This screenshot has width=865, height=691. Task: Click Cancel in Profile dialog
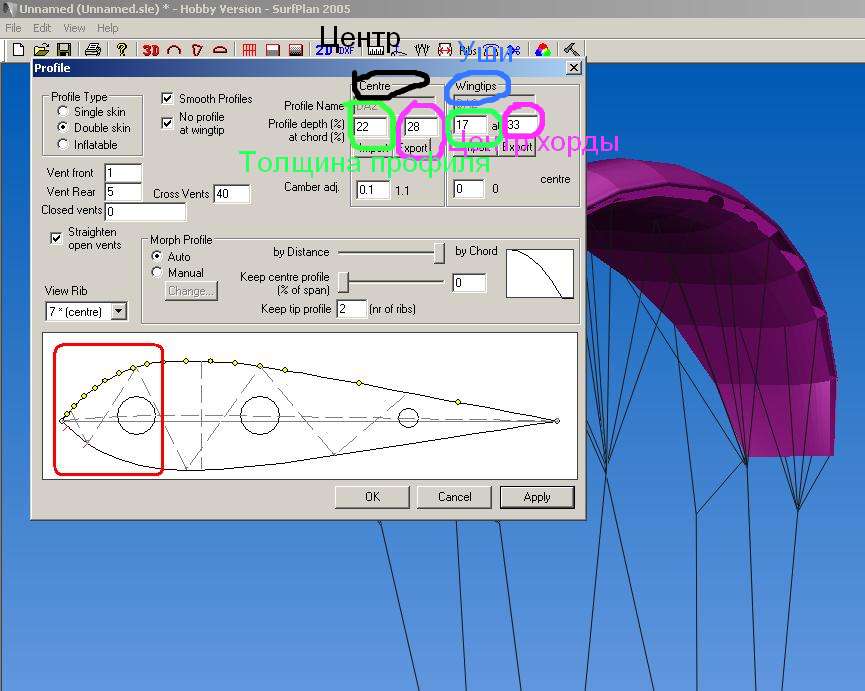click(454, 497)
